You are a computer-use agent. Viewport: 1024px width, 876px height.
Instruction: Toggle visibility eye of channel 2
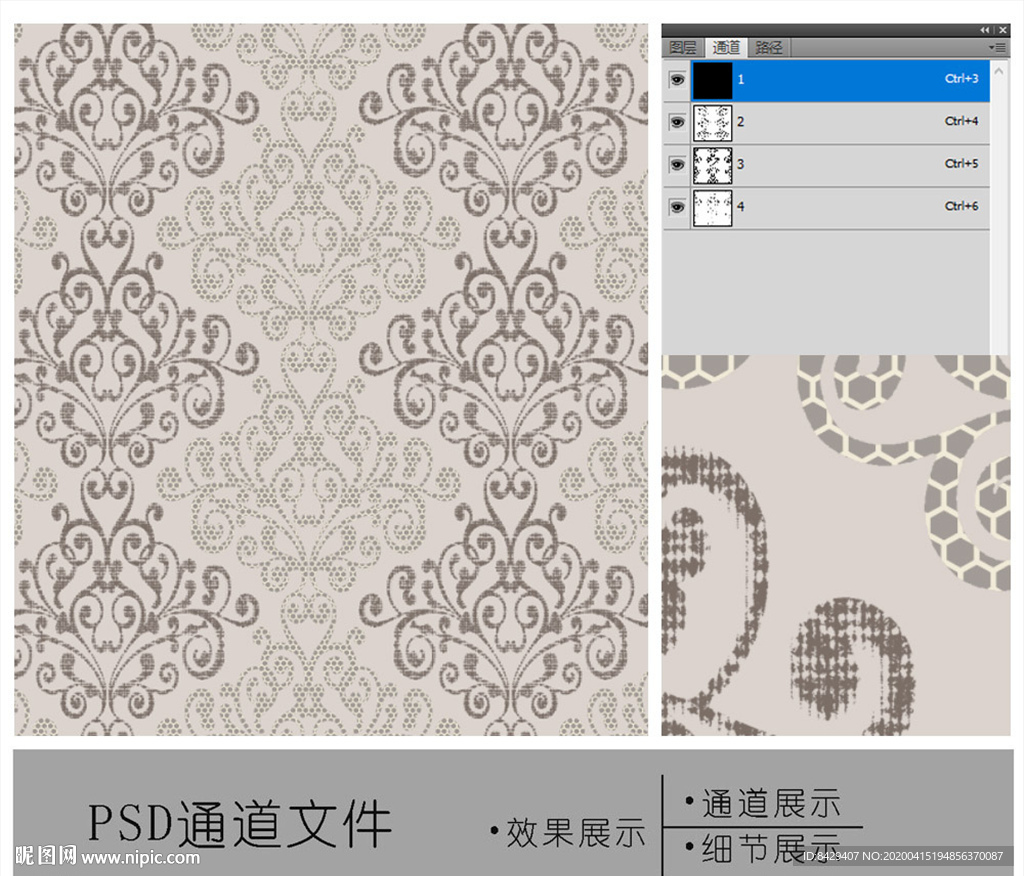point(677,122)
